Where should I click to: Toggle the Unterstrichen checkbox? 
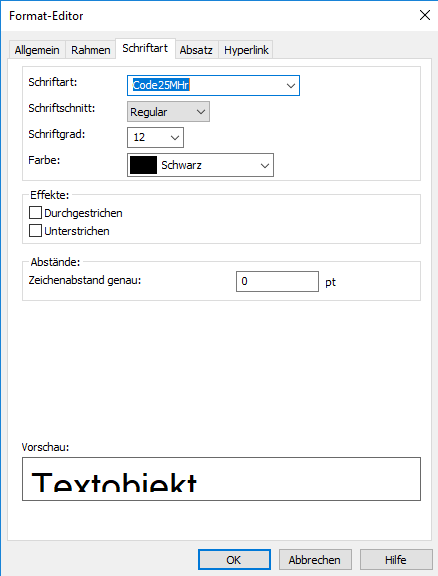coord(35,231)
